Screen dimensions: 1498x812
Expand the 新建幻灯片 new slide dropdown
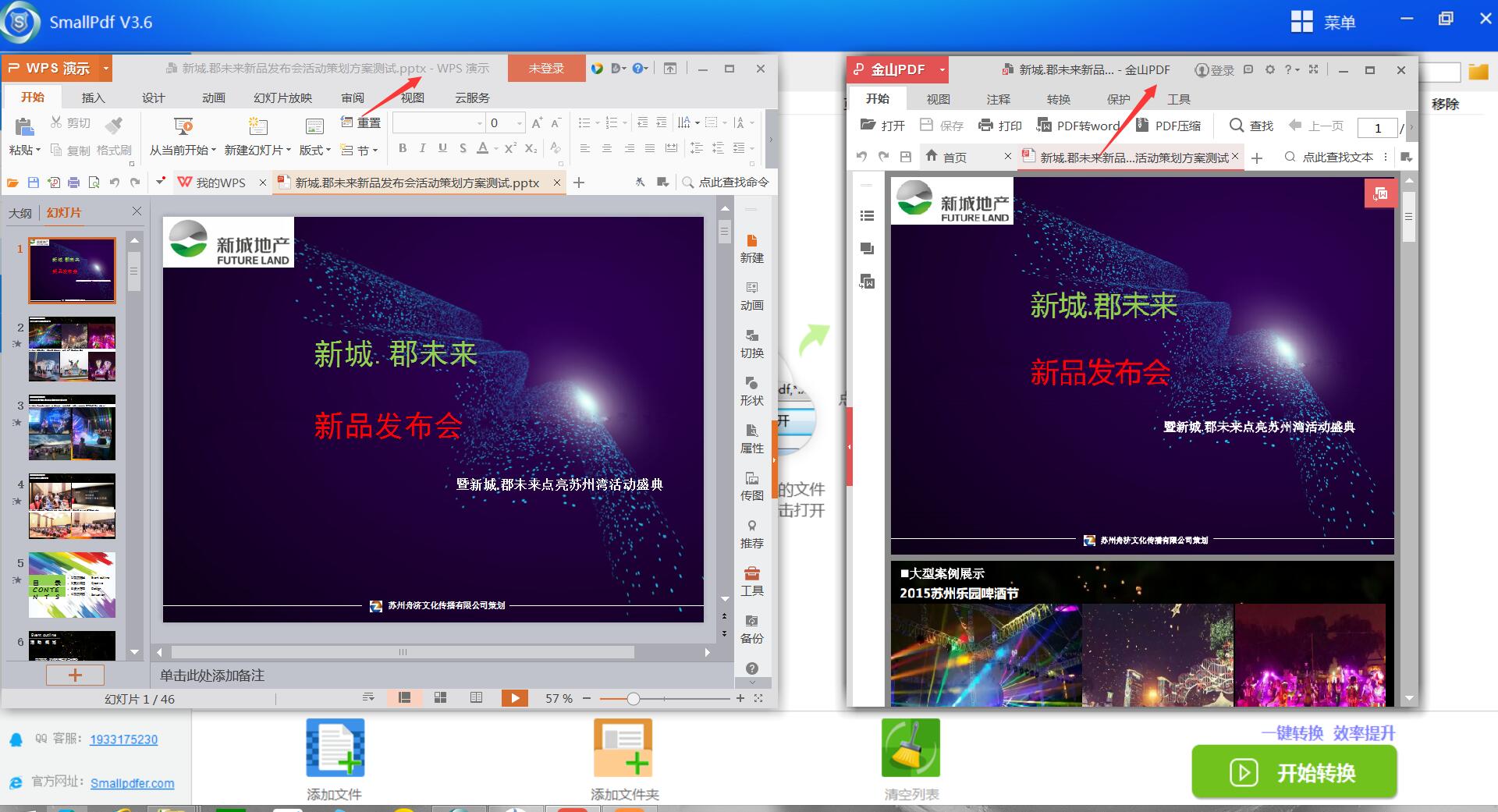[289, 150]
